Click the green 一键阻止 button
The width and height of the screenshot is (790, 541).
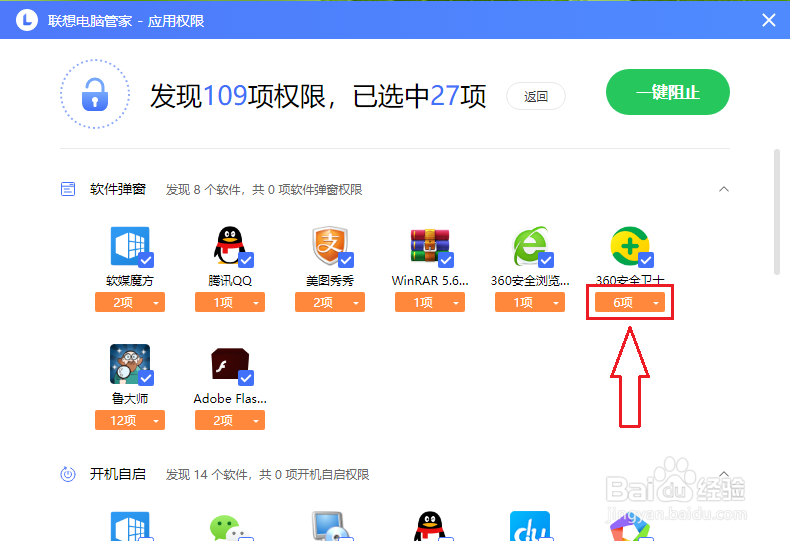click(668, 92)
